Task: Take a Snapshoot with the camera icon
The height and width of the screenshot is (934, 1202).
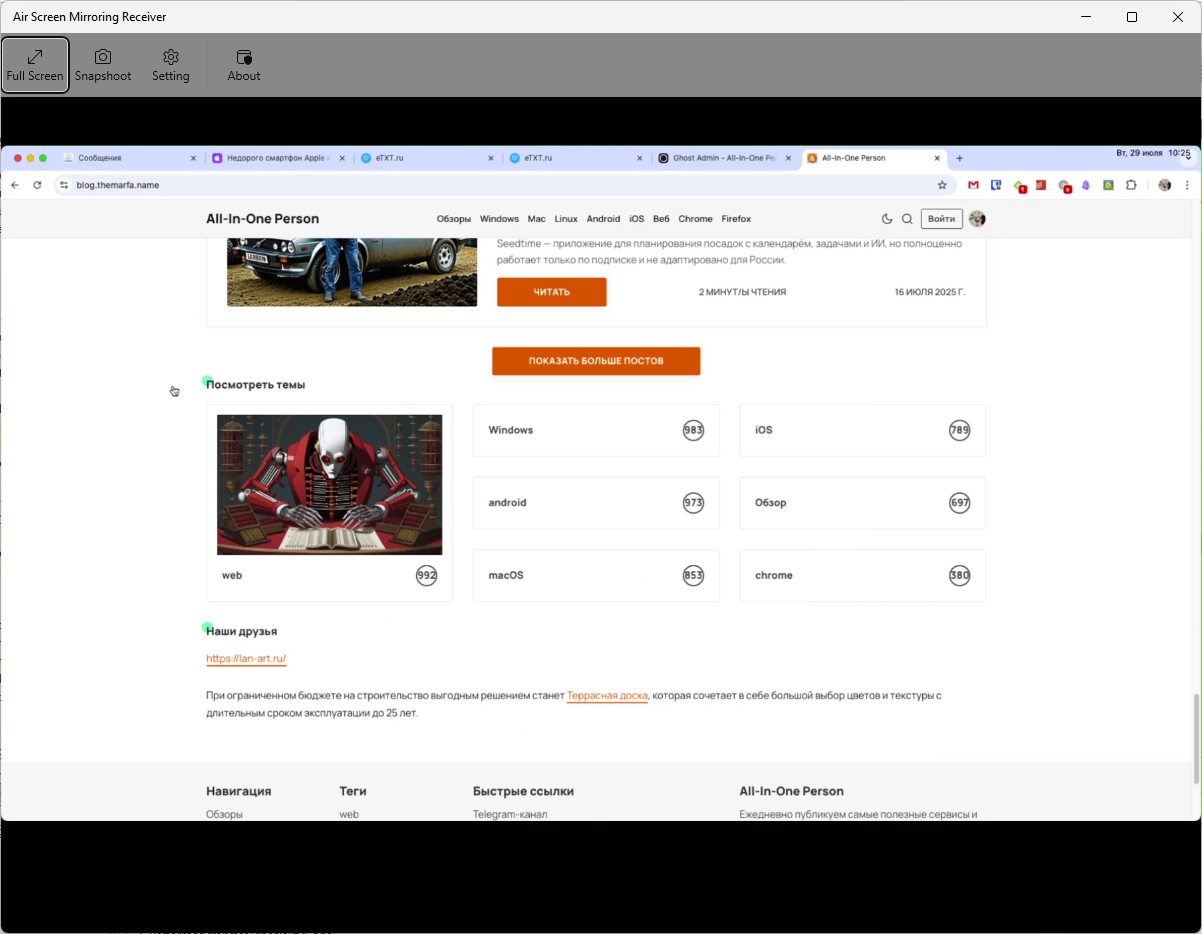Action: point(103,65)
